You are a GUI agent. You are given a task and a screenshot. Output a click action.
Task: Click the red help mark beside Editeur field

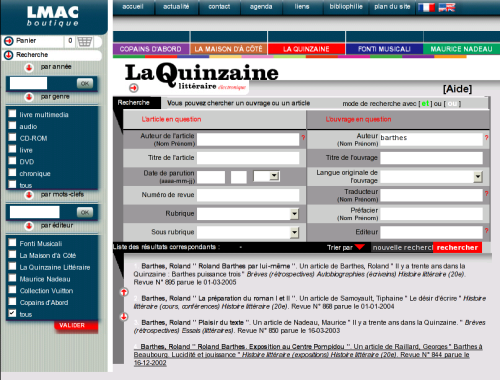point(486,230)
